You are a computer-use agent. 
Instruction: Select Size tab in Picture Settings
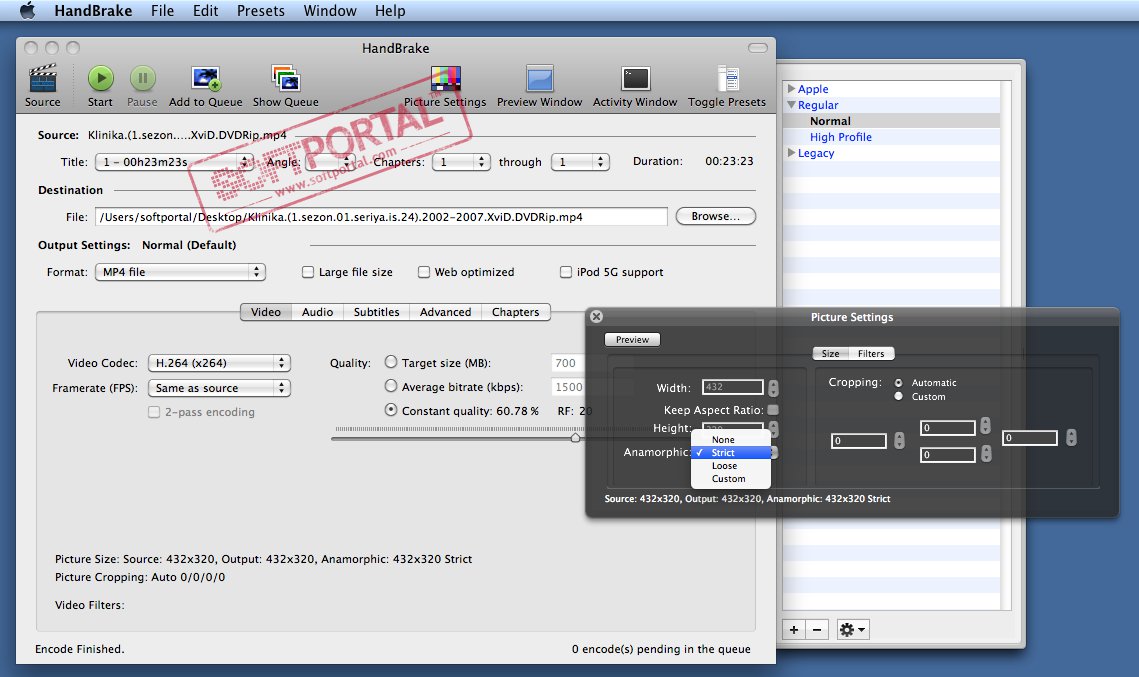(x=830, y=354)
